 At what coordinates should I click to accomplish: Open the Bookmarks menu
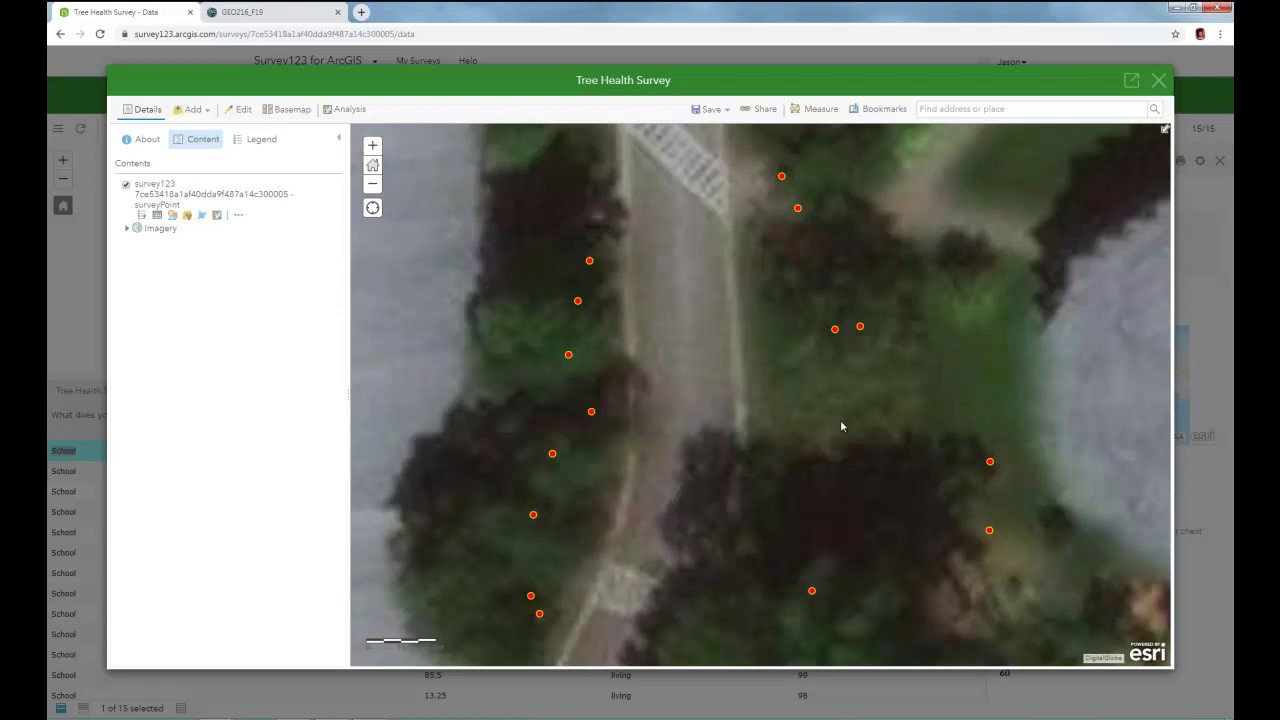[877, 109]
